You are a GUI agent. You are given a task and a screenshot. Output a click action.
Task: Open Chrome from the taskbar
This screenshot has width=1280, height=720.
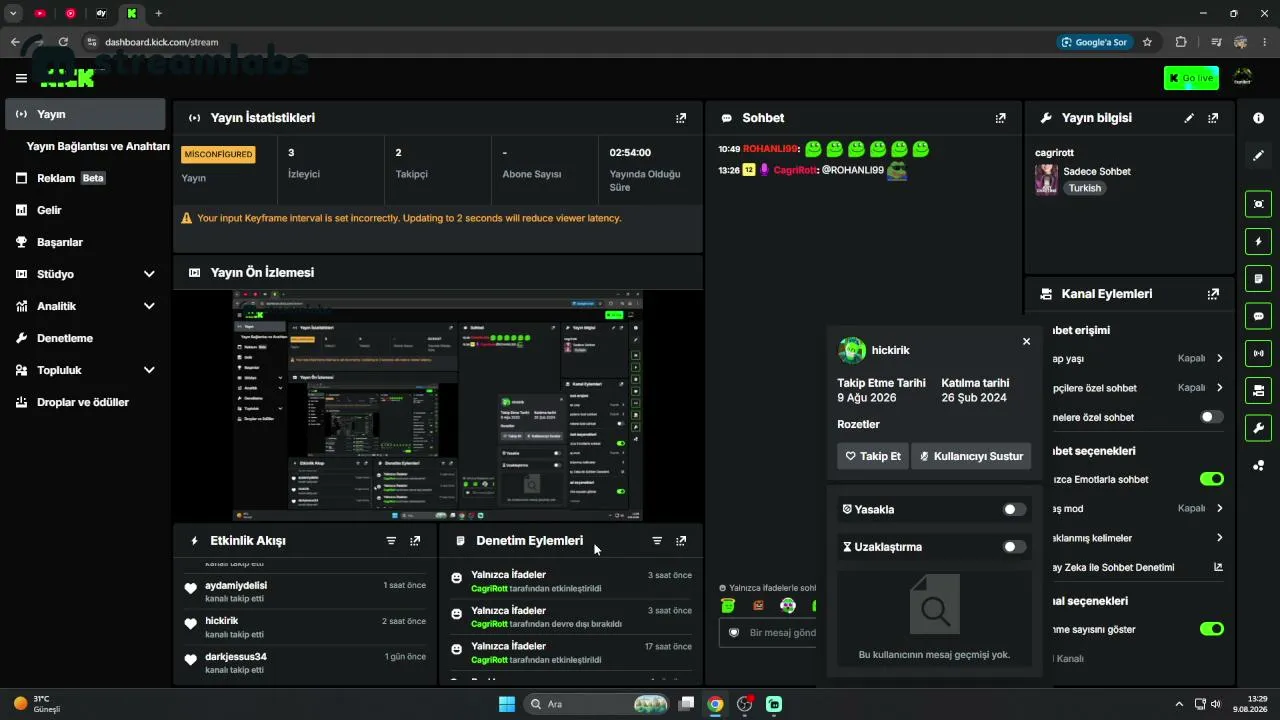click(715, 704)
